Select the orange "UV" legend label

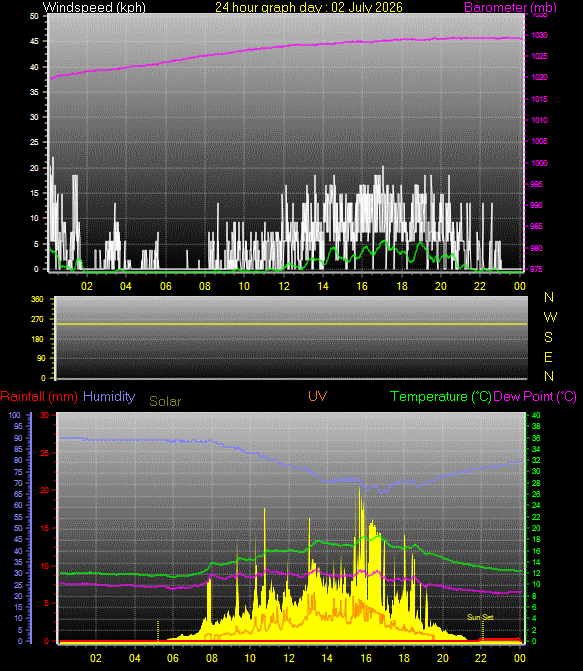(x=318, y=396)
